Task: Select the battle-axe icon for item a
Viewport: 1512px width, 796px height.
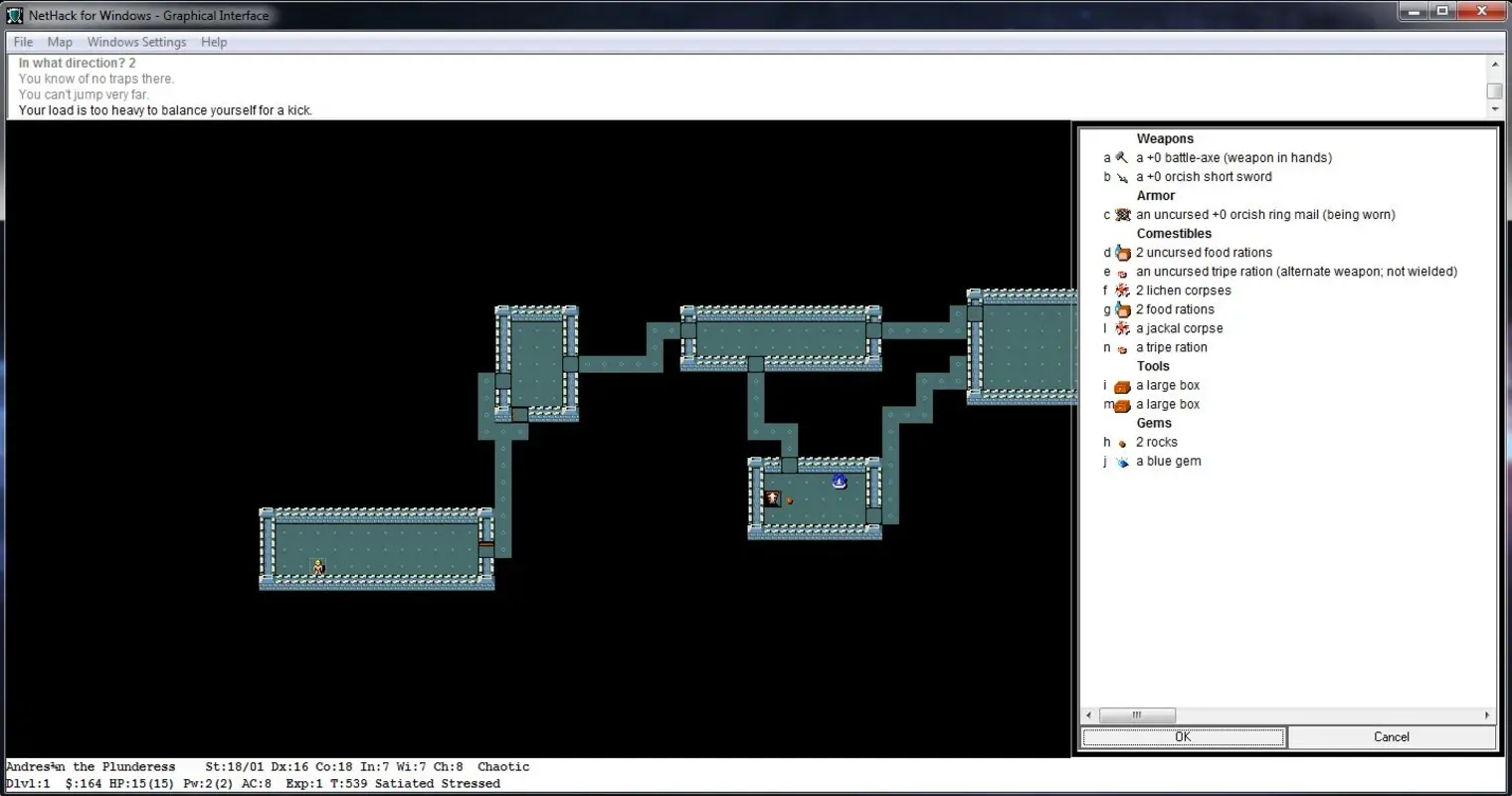Action: point(1122,157)
